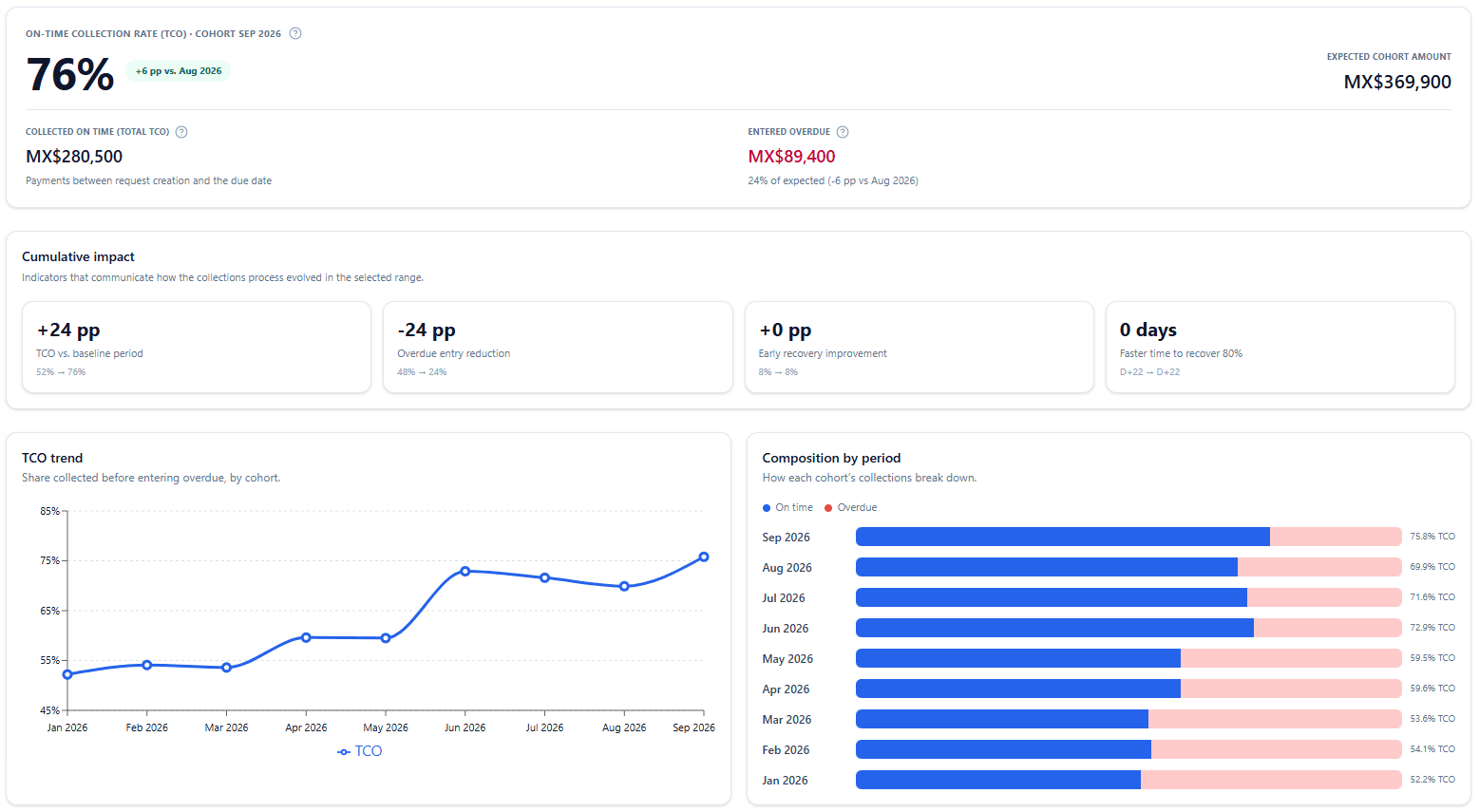Select the Early recovery improvement card

(920, 347)
